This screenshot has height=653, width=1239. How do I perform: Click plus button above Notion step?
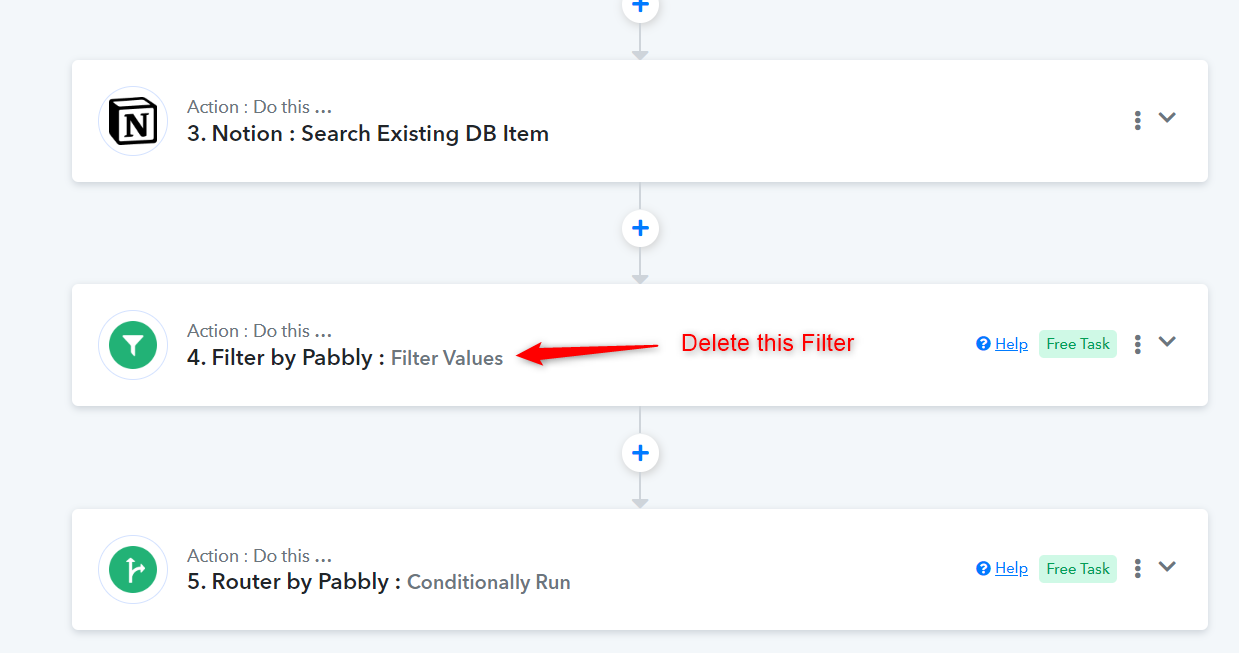pos(640,7)
